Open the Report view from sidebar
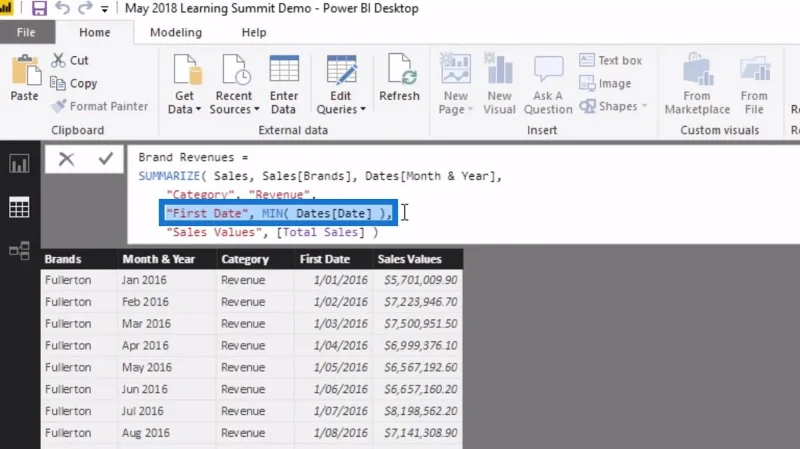This screenshot has width=800, height=449. [x=19, y=164]
